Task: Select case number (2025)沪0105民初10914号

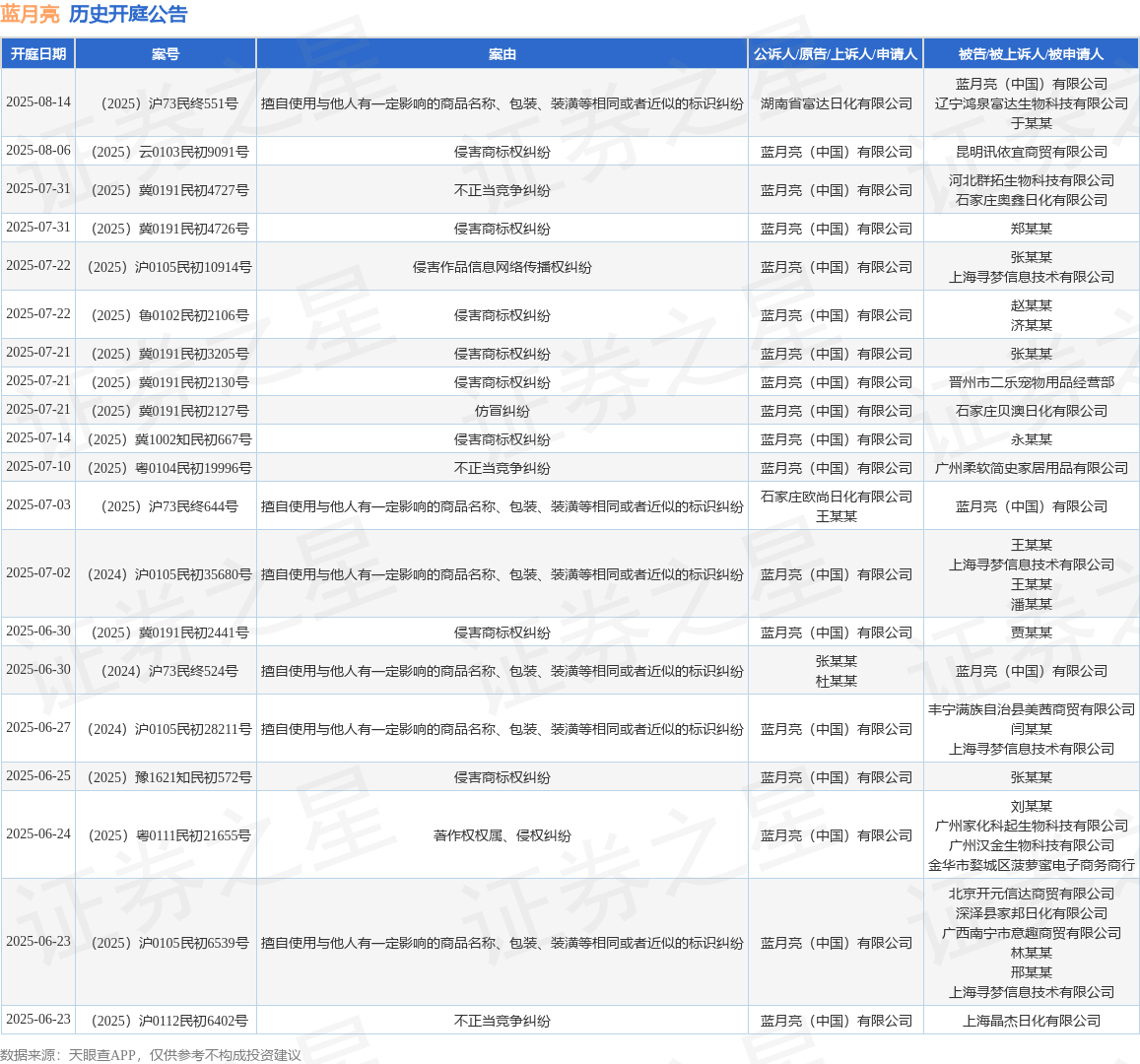Action: (169, 267)
